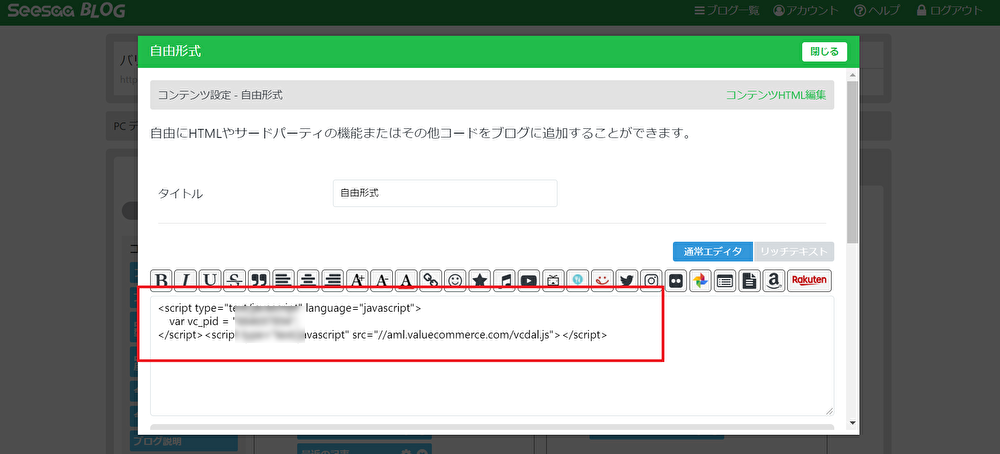Insert Twitter embed

tap(626, 280)
